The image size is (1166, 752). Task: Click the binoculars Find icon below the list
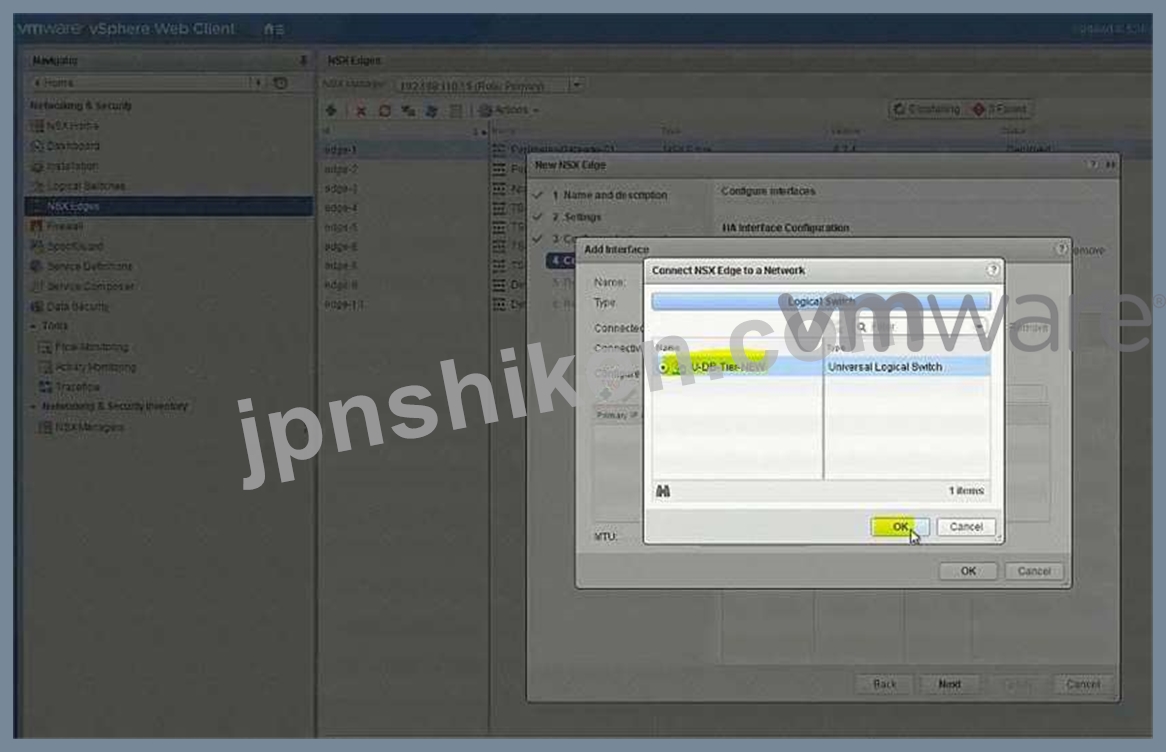(663, 491)
